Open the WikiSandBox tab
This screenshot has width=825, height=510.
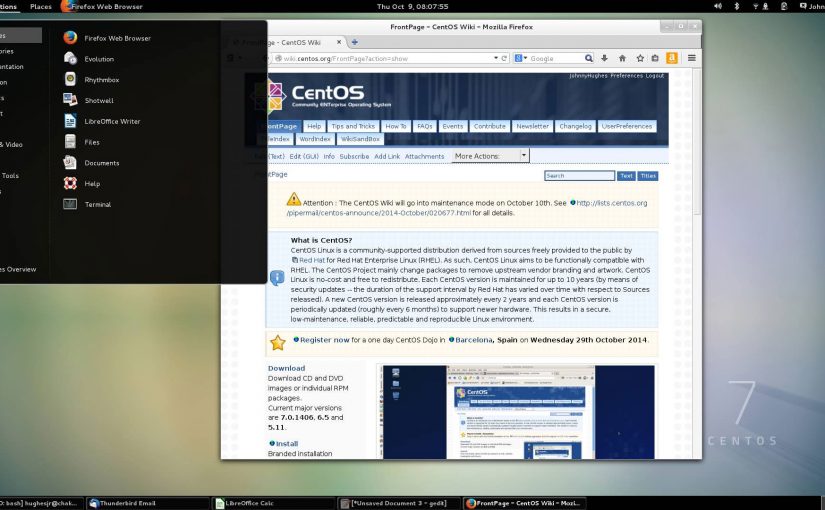[x=360, y=139]
